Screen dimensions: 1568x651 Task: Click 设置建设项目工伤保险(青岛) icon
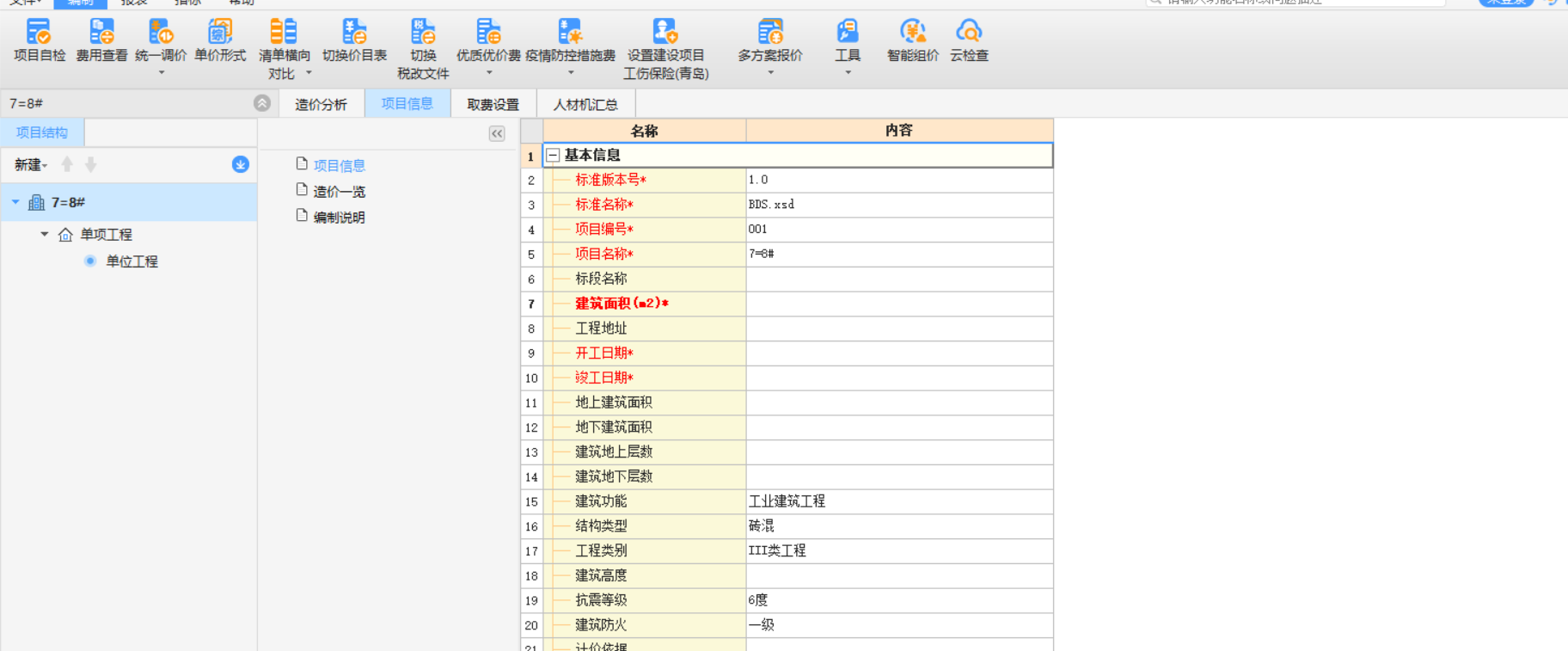[x=665, y=33]
